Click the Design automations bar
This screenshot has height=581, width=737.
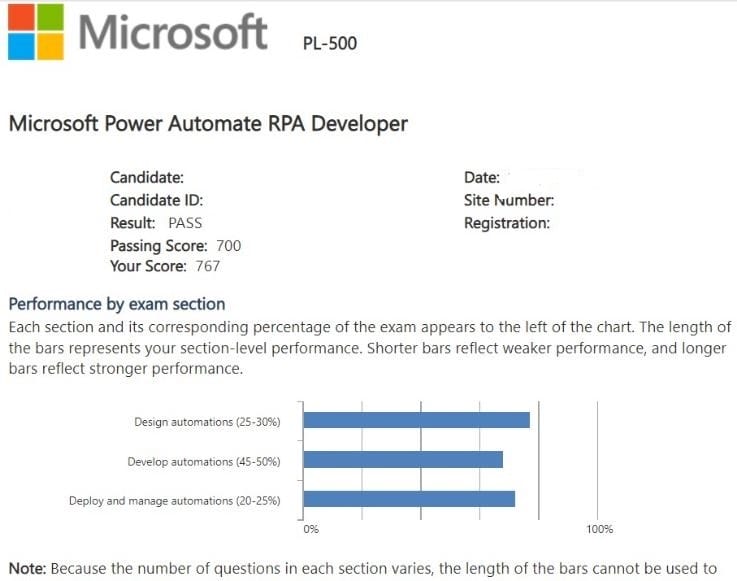pos(416,420)
